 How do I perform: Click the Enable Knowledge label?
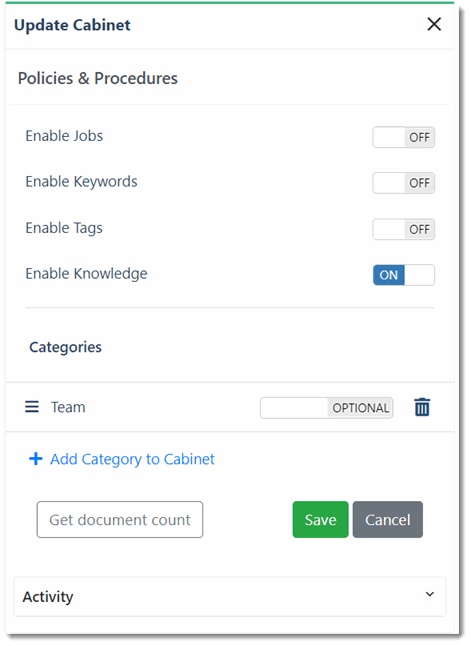tap(86, 274)
